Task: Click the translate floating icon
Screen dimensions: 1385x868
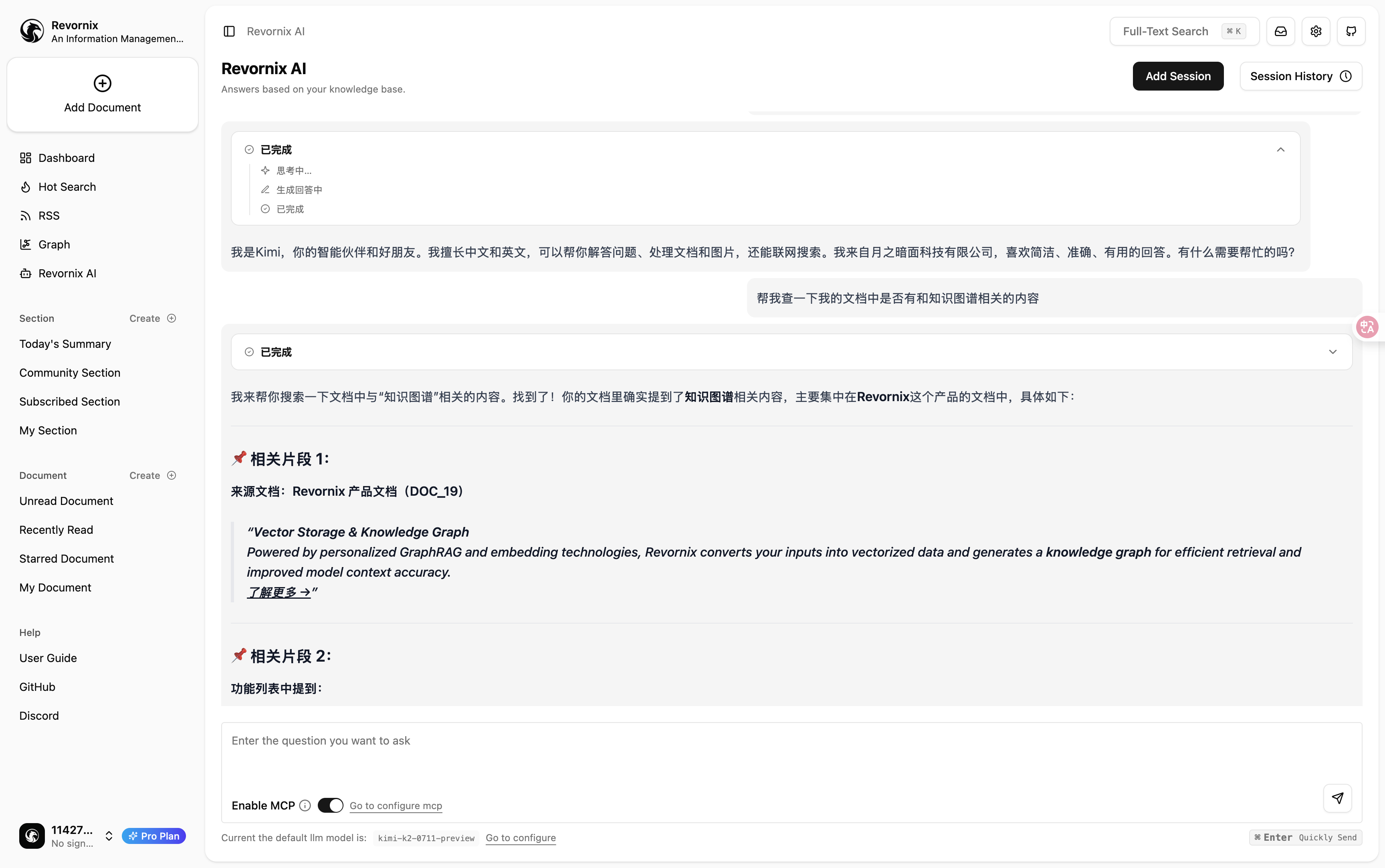Action: click(x=1367, y=327)
